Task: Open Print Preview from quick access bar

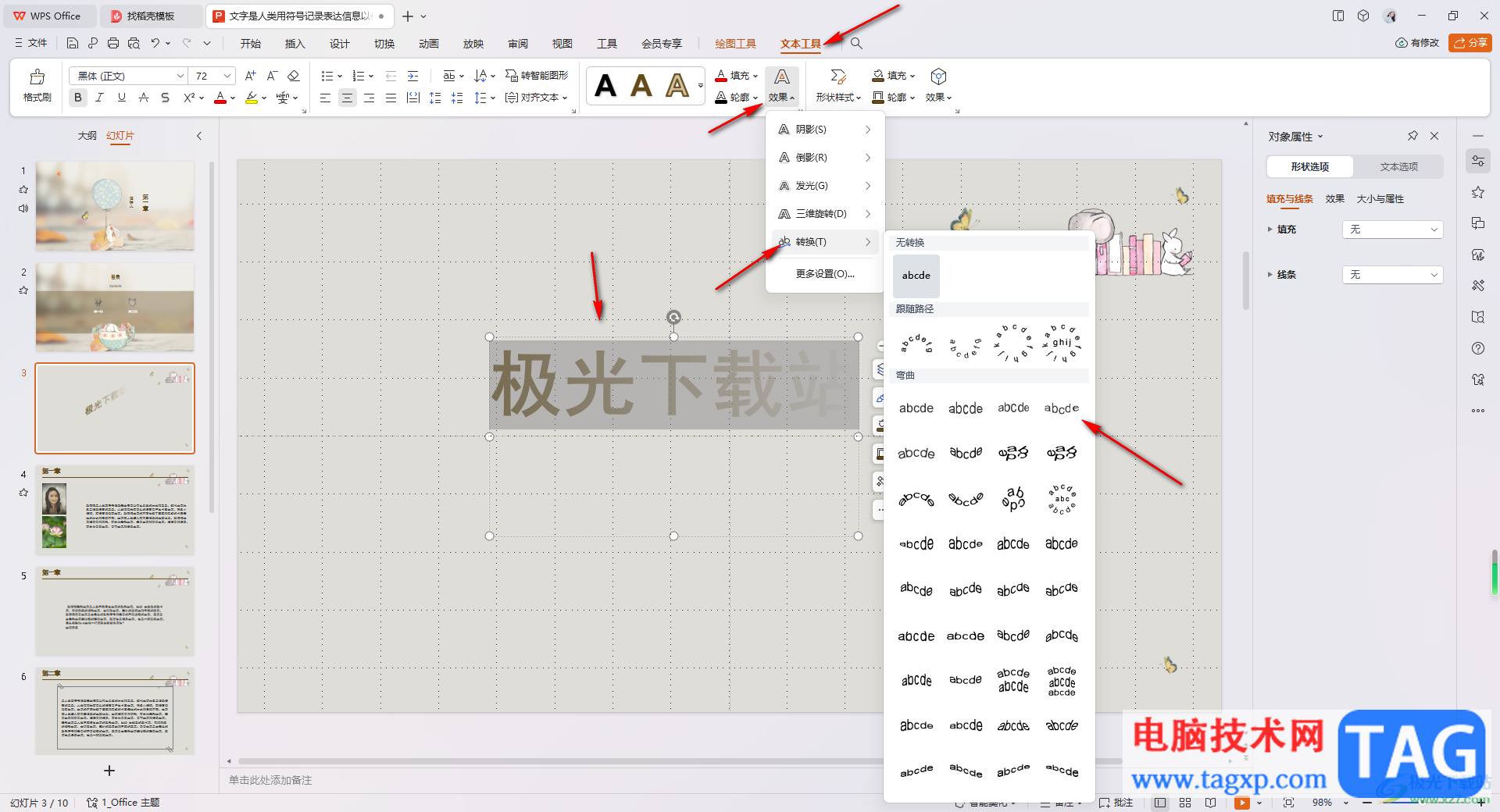Action: pyautogui.click(x=134, y=43)
